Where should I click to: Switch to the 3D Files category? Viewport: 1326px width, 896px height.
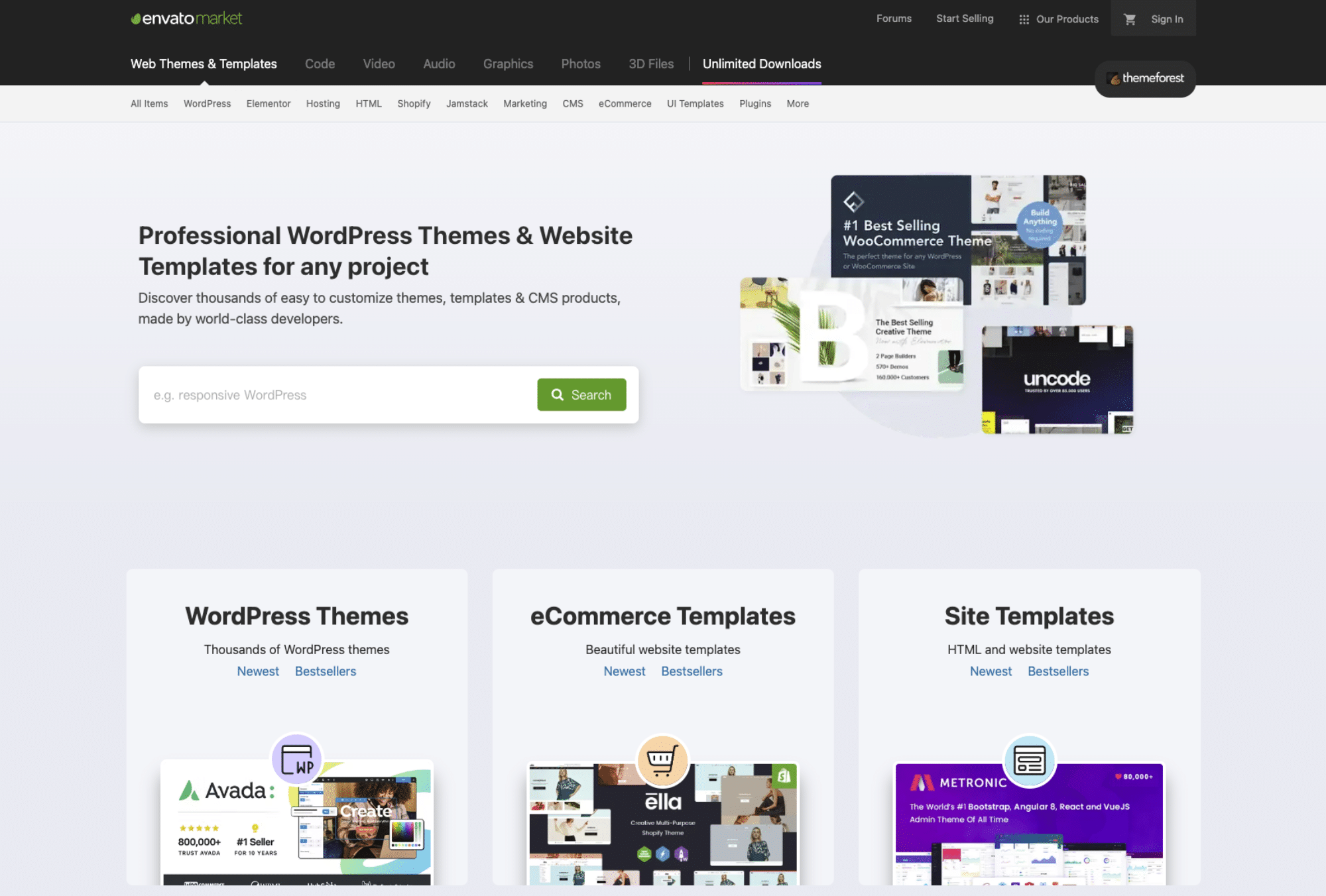[x=651, y=64]
